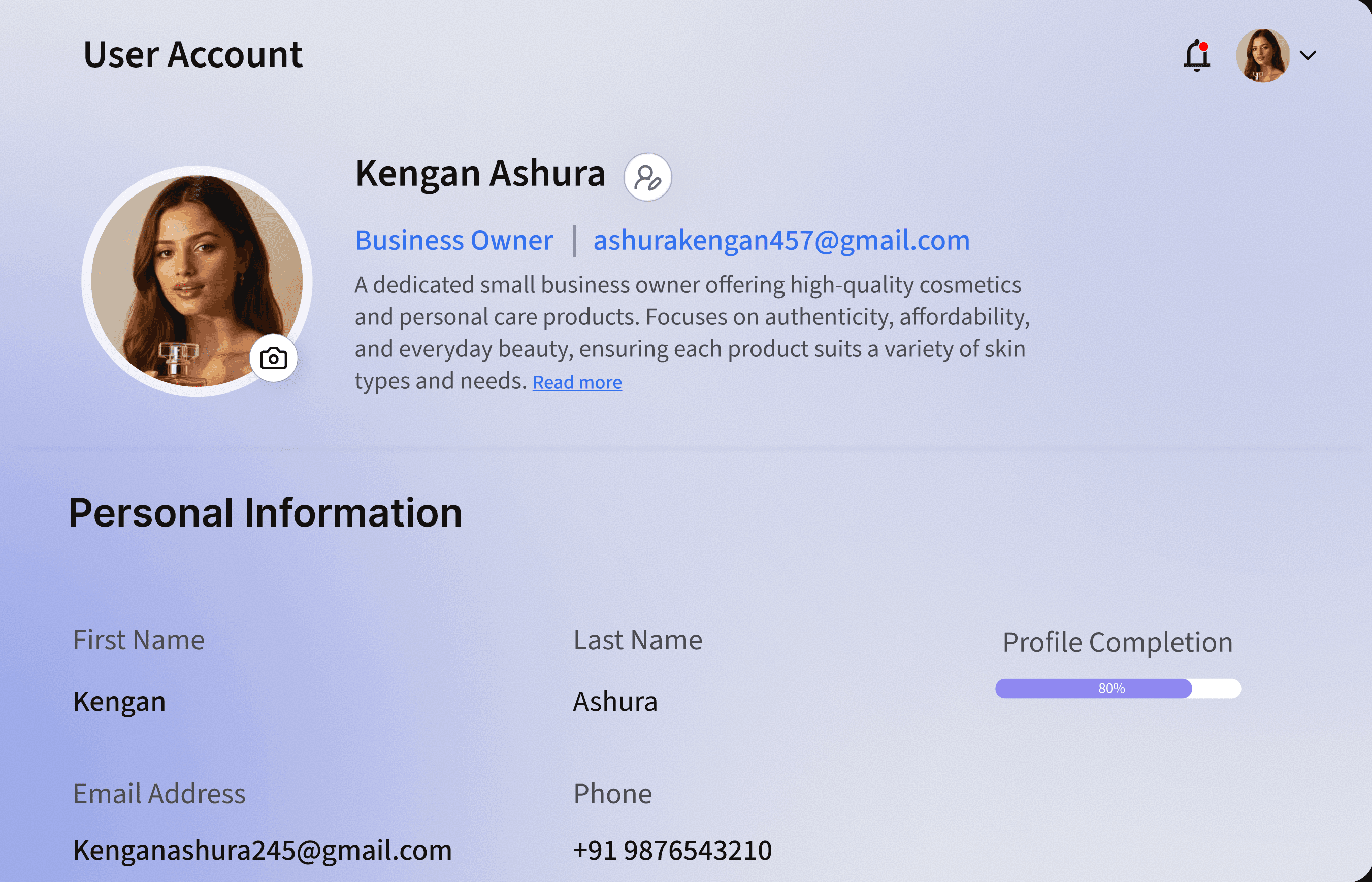Image resolution: width=1372 pixels, height=882 pixels.
Task: Click the Business Owner role label
Action: coord(453,240)
